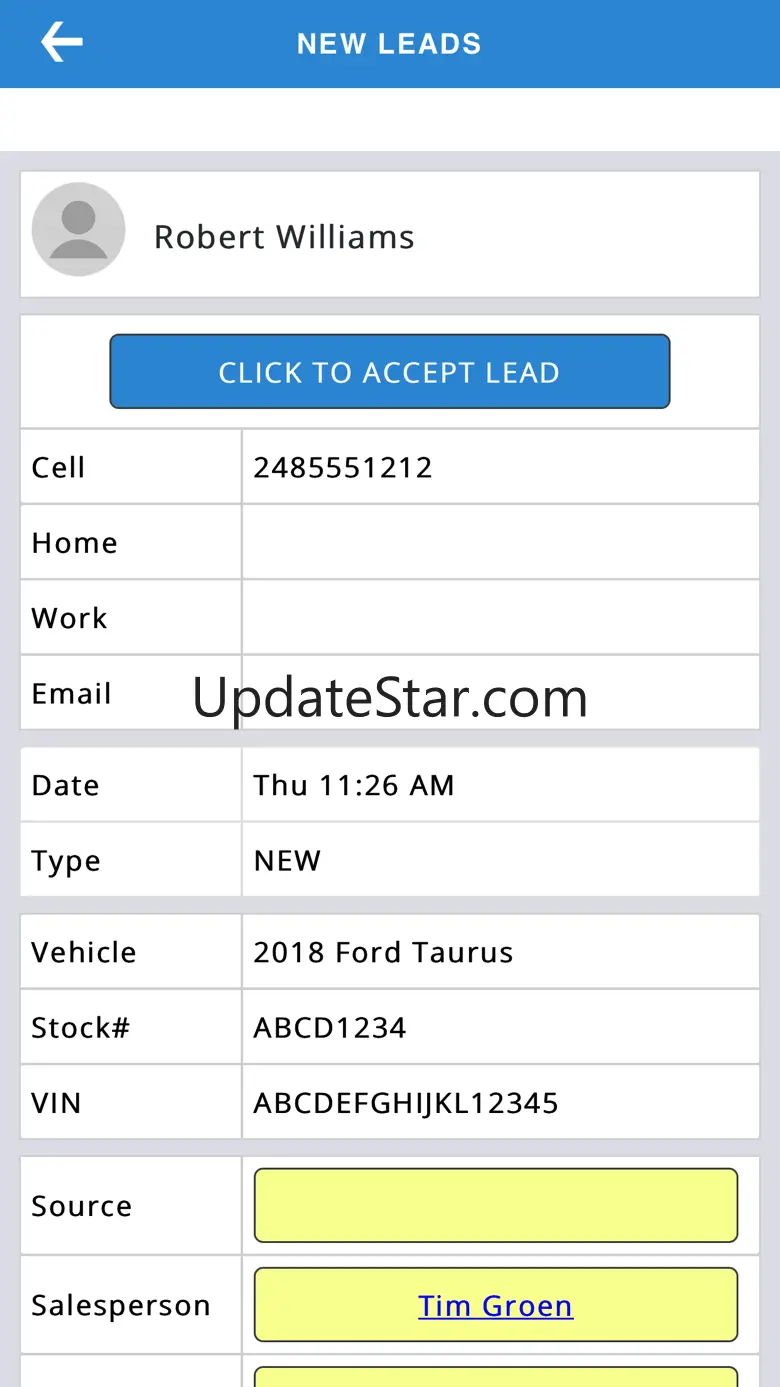The image size is (780, 1387).
Task: Tap the back arrow icon
Action: tap(61, 43)
